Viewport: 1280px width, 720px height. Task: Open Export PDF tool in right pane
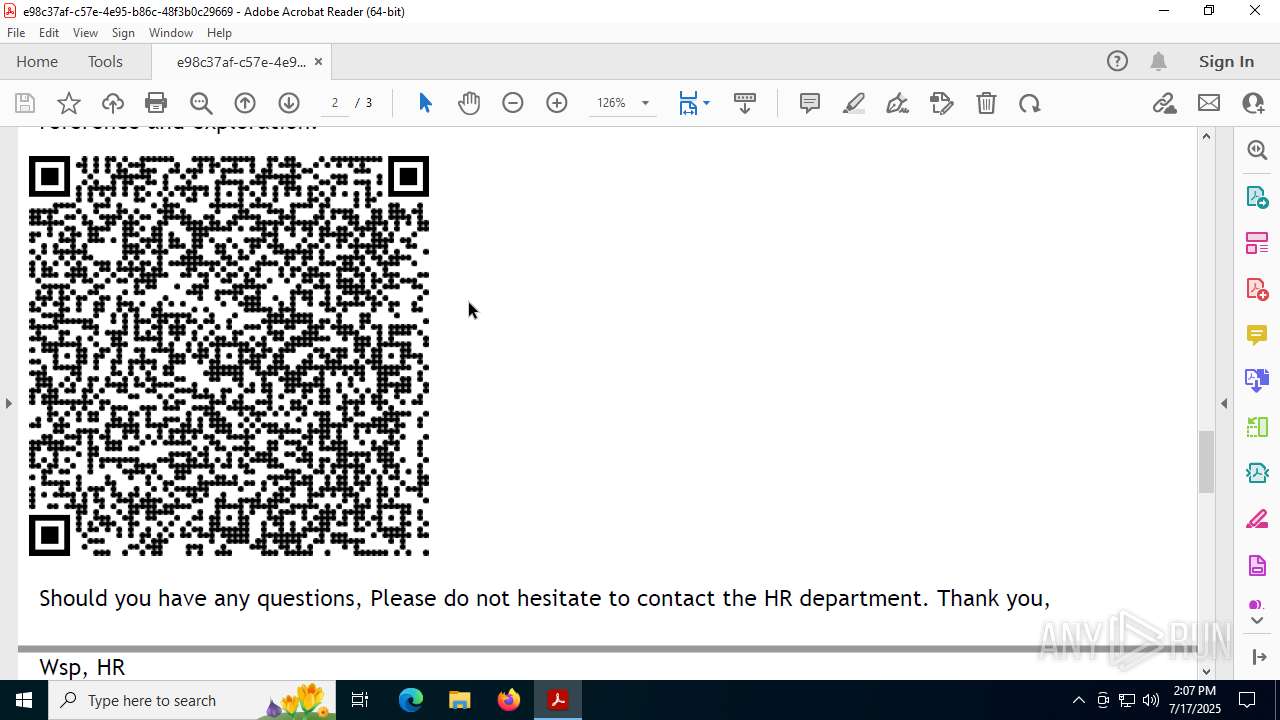click(1257, 196)
